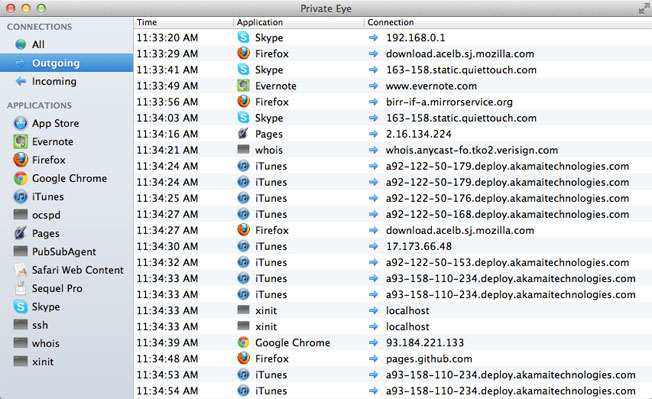Click the Private Eye window title
The height and width of the screenshot is (399, 652).
326,8
